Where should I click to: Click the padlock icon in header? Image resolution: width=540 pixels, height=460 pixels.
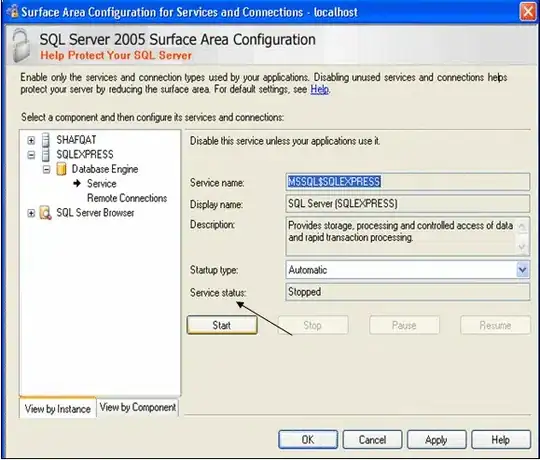(x=21, y=45)
